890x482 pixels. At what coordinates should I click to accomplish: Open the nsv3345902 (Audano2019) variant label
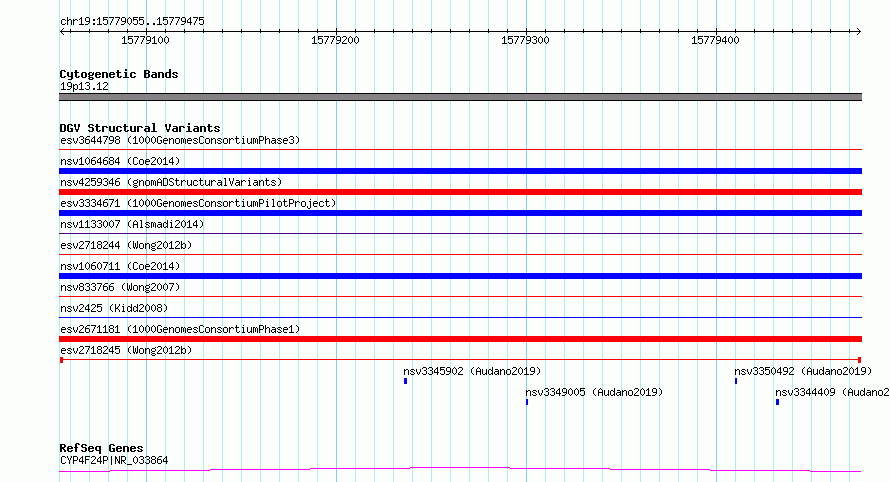[472, 371]
